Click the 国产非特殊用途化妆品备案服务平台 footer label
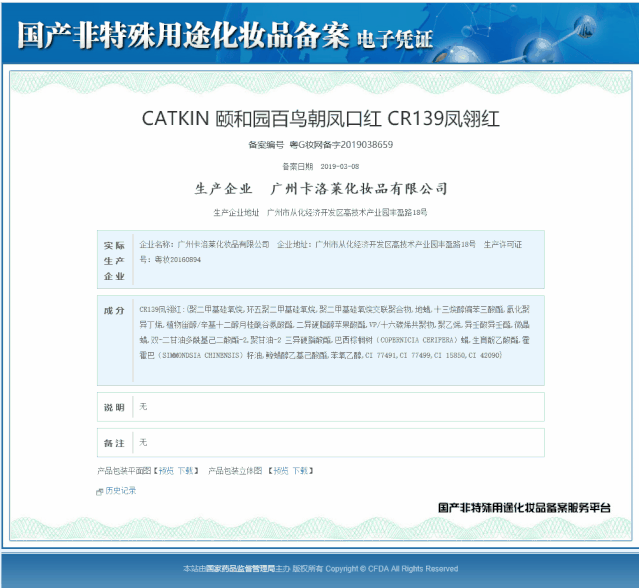 [524, 508]
